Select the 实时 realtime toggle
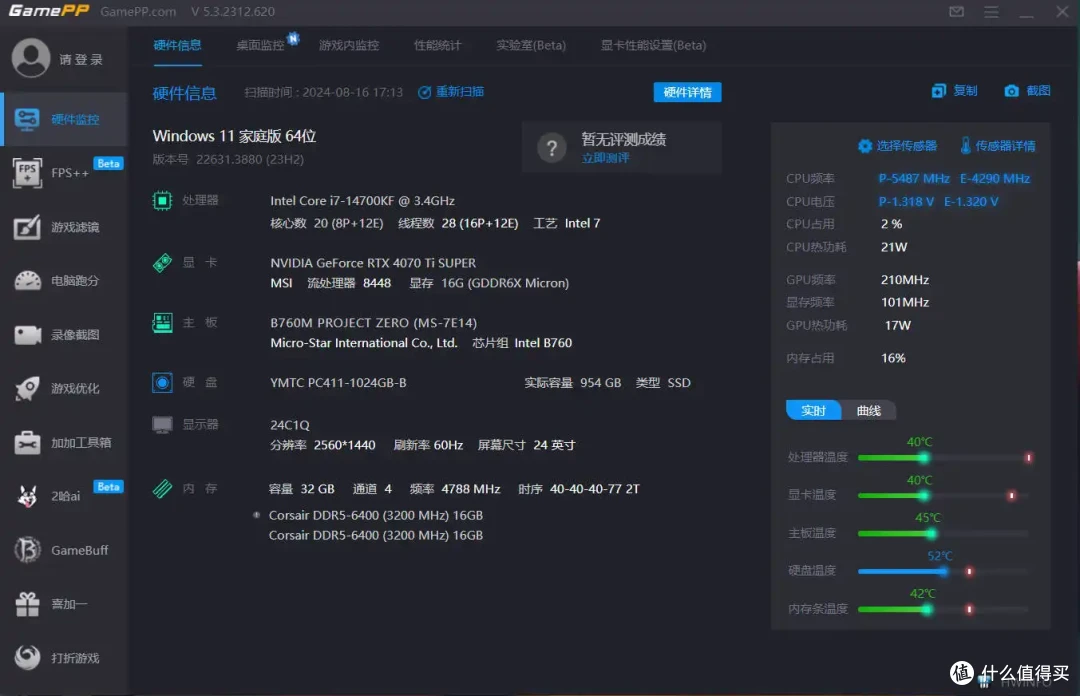Image resolution: width=1080 pixels, height=696 pixels. point(813,411)
